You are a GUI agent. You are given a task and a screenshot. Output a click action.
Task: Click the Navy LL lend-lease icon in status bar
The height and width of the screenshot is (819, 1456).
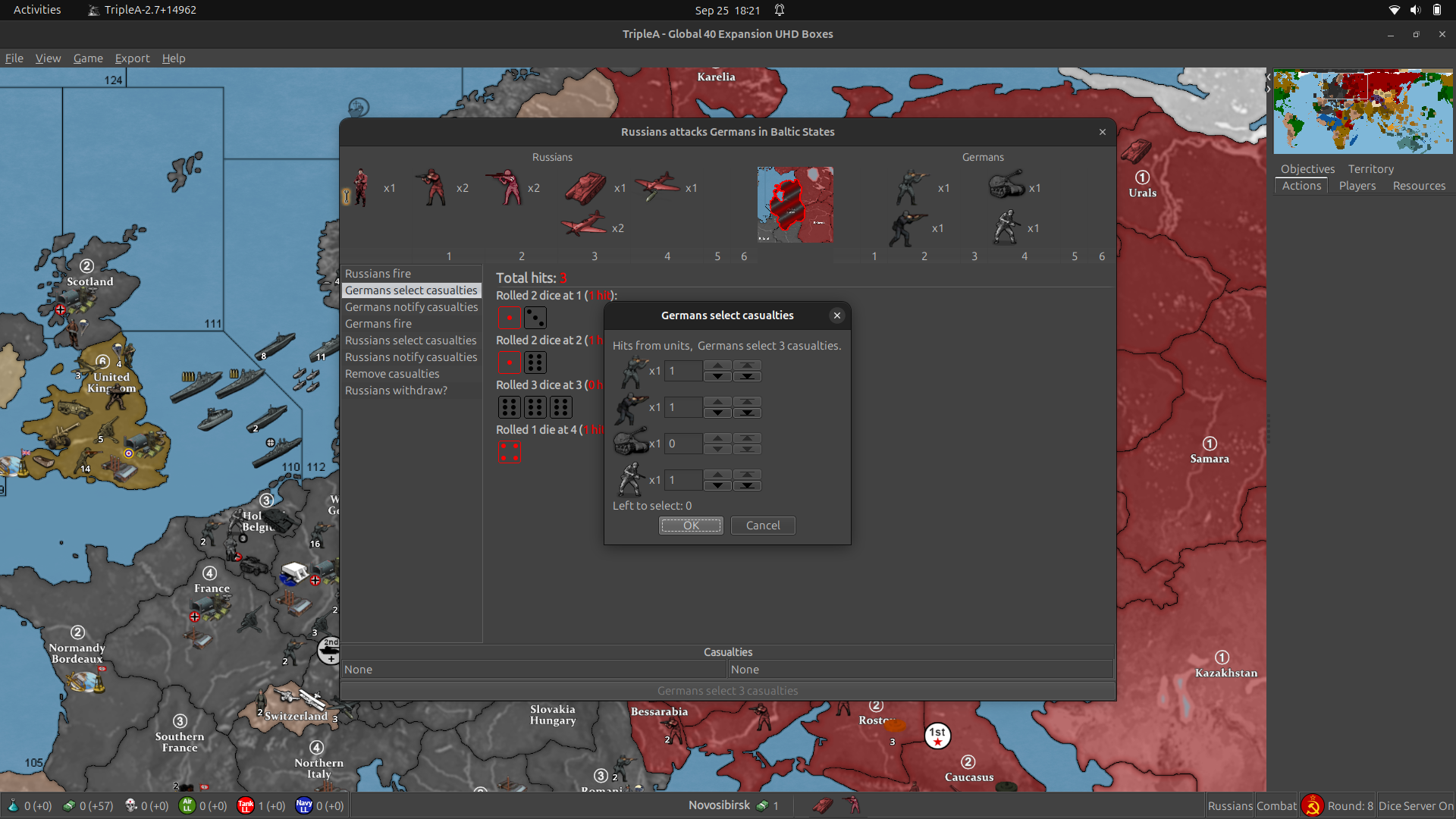coord(304,805)
